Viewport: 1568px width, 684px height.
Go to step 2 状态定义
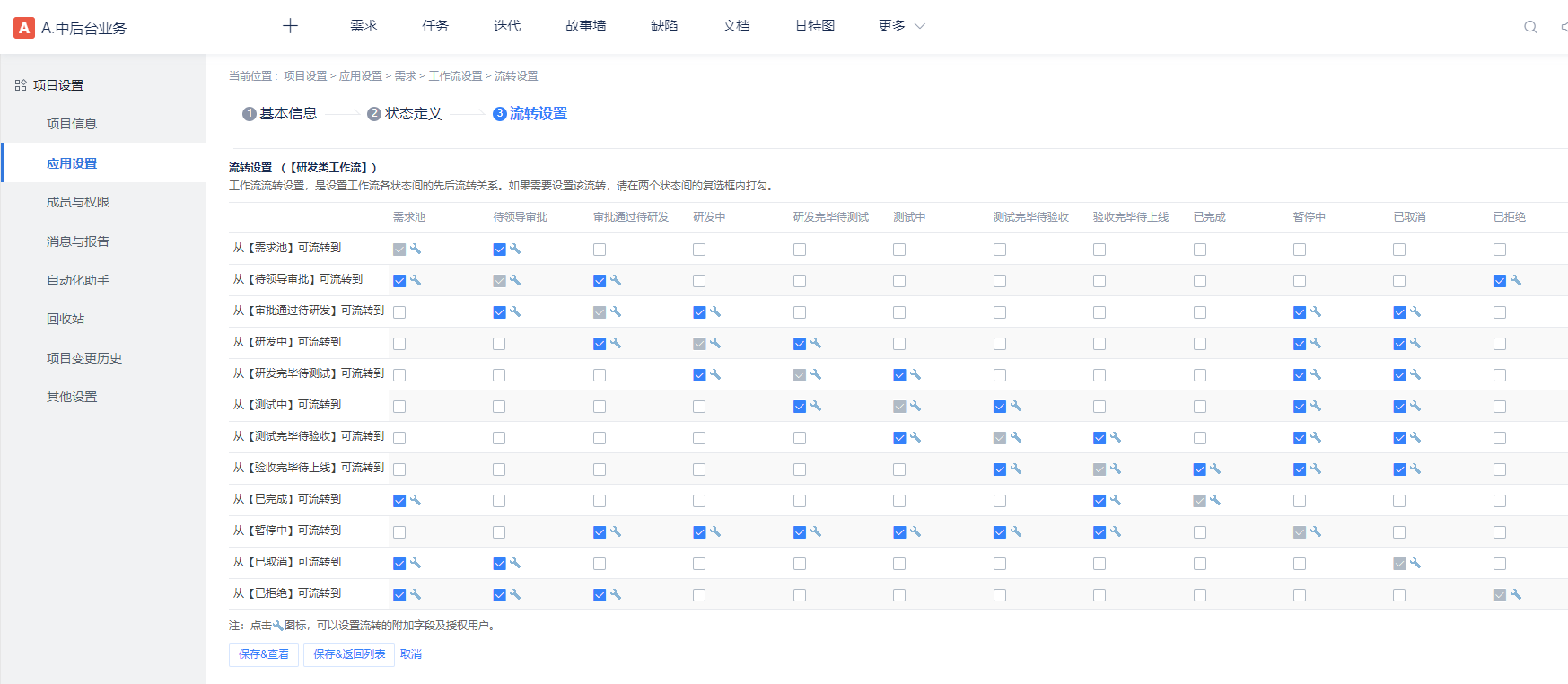[405, 114]
